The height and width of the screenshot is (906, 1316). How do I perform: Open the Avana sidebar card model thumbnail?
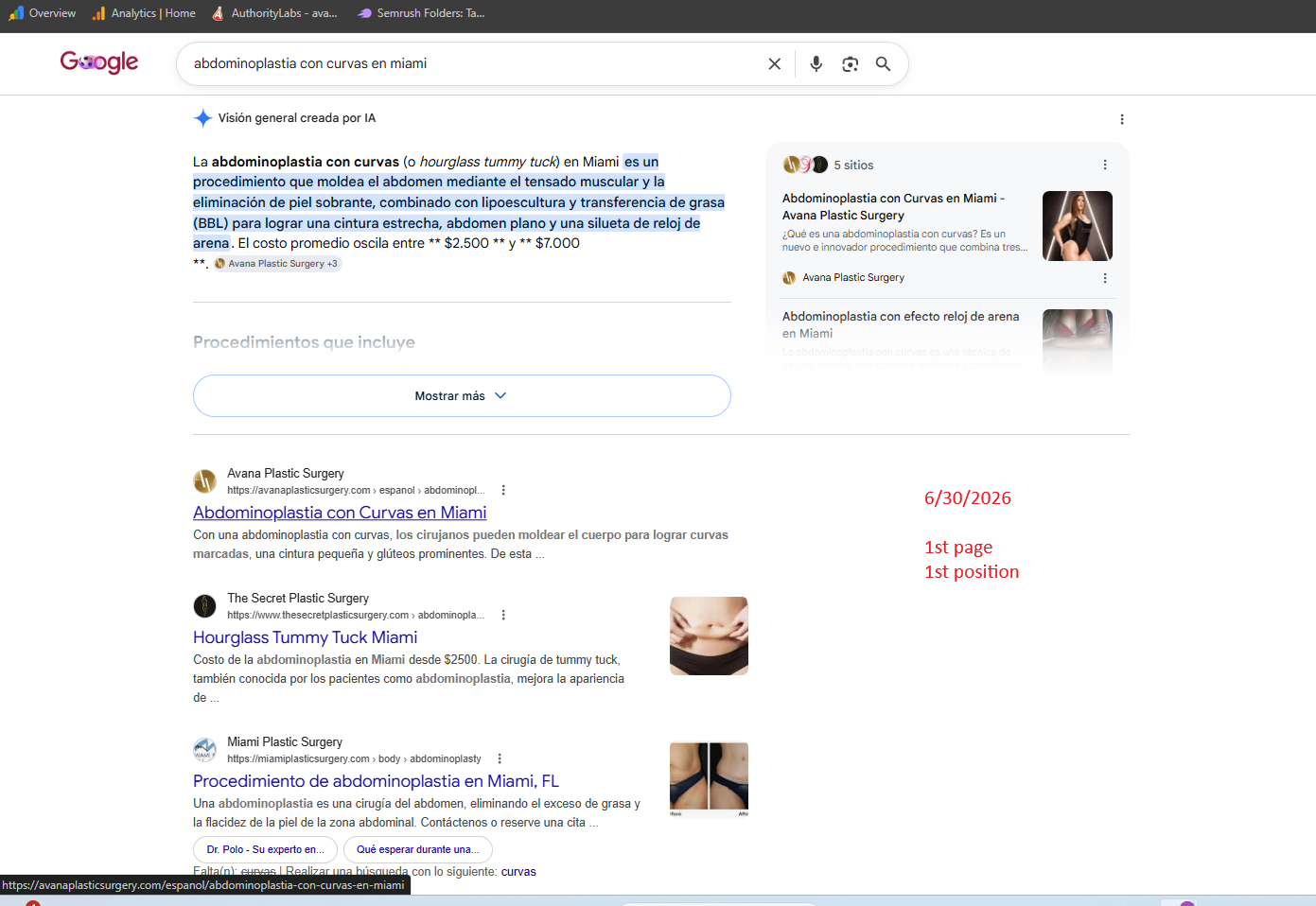click(x=1078, y=226)
